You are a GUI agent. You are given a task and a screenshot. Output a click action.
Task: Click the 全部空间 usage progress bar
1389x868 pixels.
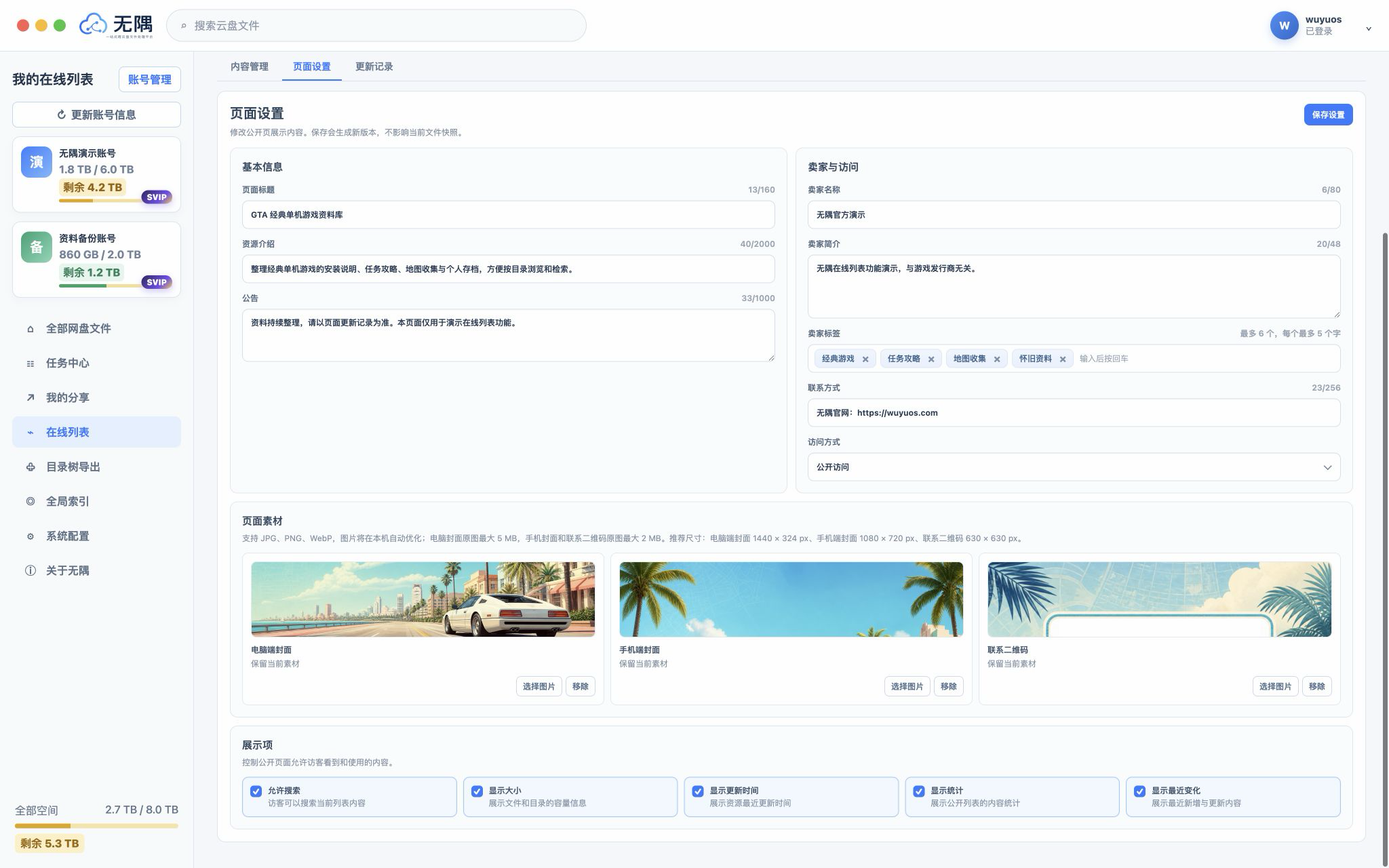tap(96, 826)
